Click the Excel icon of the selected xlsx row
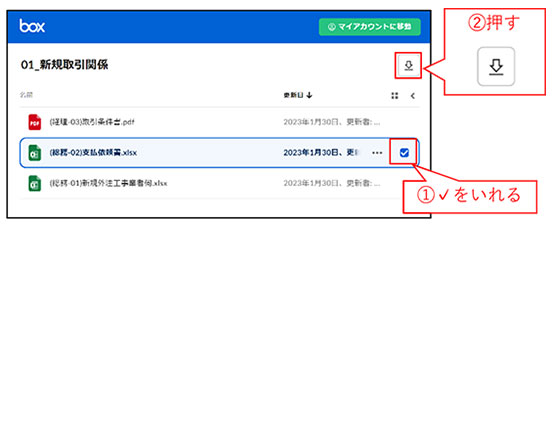The height and width of the screenshot is (431, 553). click(x=35, y=153)
